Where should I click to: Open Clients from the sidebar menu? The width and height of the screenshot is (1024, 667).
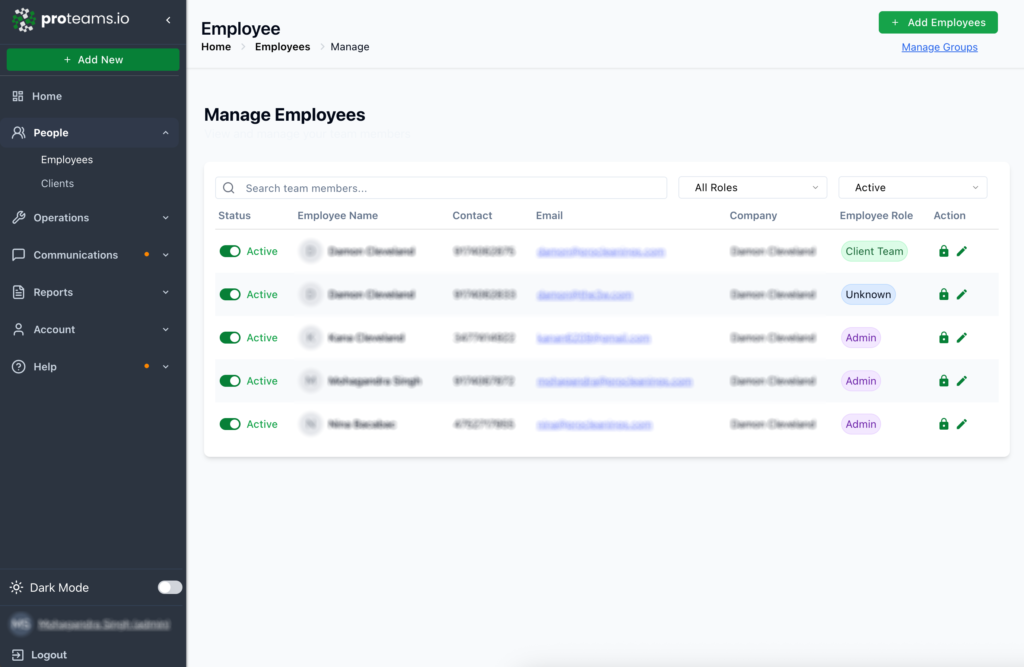(x=57, y=183)
